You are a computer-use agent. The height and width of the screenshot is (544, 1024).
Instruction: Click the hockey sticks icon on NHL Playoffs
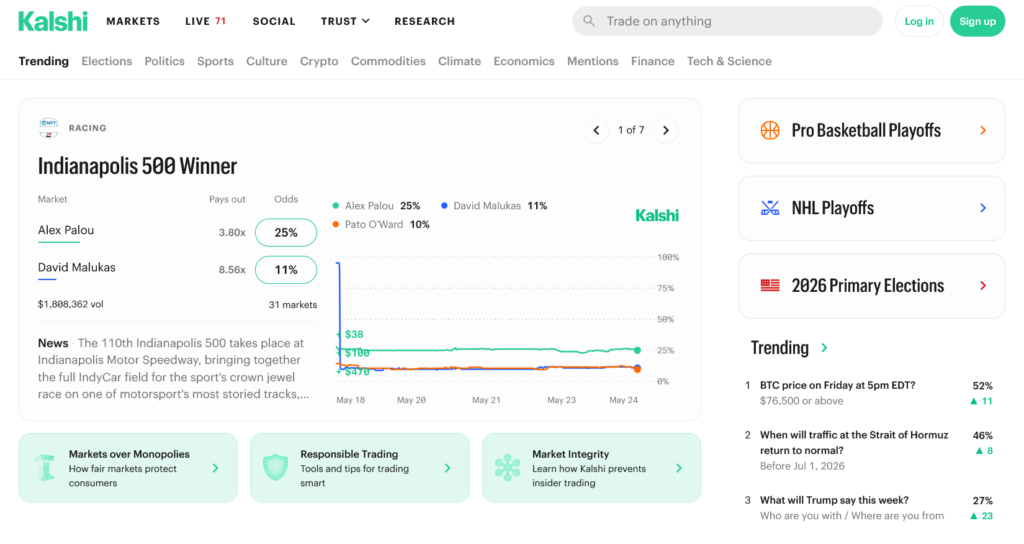pyautogui.click(x=770, y=208)
